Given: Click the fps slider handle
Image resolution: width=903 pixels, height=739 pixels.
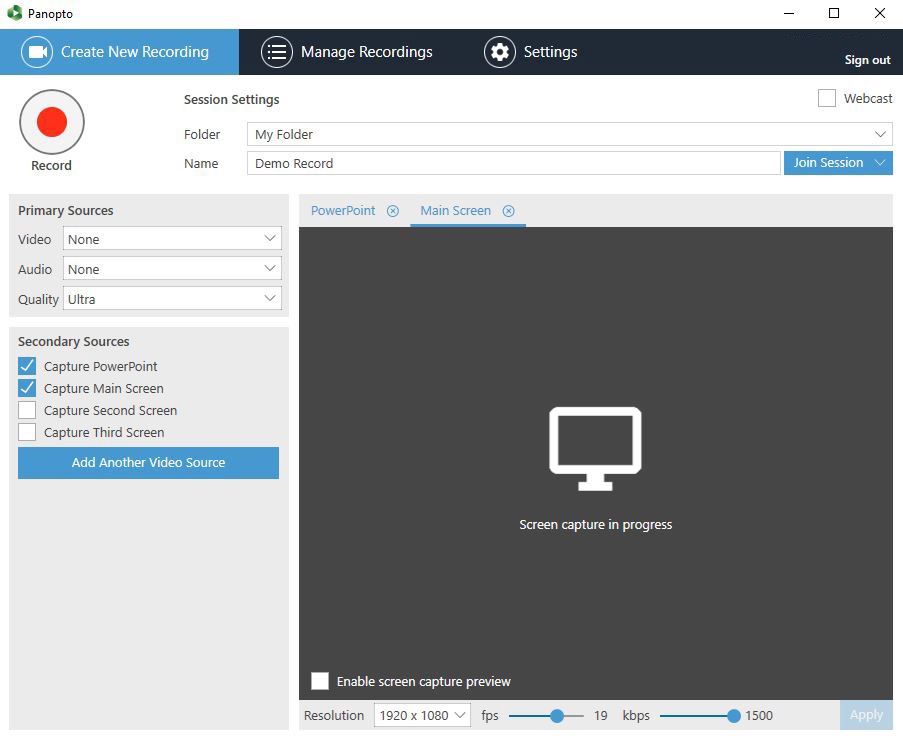Looking at the screenshot, I should (x=557, y=715).
